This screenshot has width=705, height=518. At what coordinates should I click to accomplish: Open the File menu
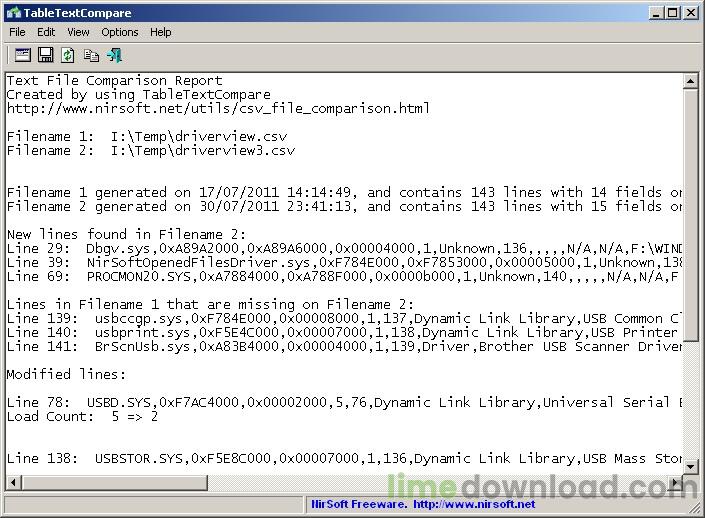(18, 32)
